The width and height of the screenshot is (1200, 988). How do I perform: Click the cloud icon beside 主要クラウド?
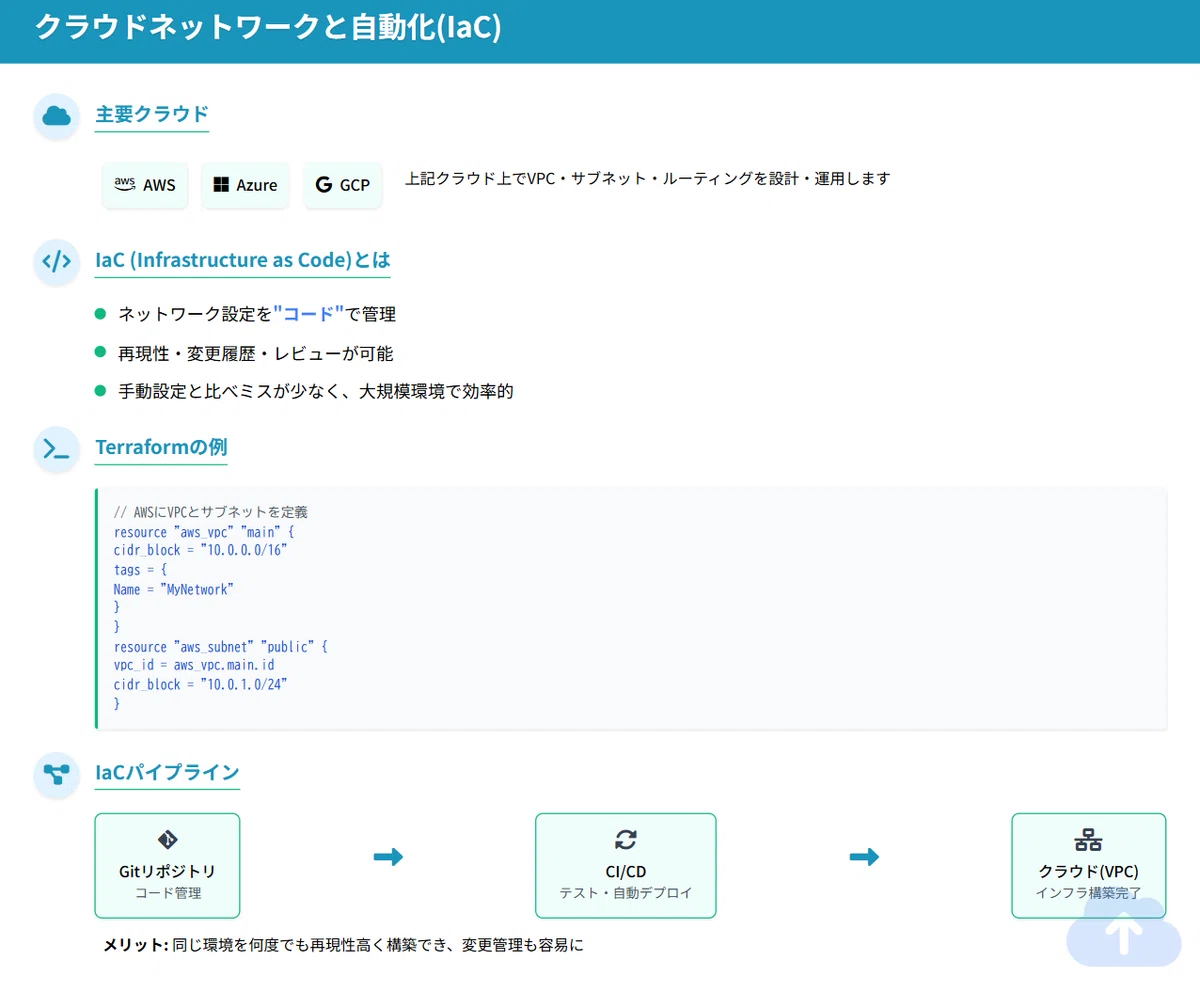click(x=57, y=116)
